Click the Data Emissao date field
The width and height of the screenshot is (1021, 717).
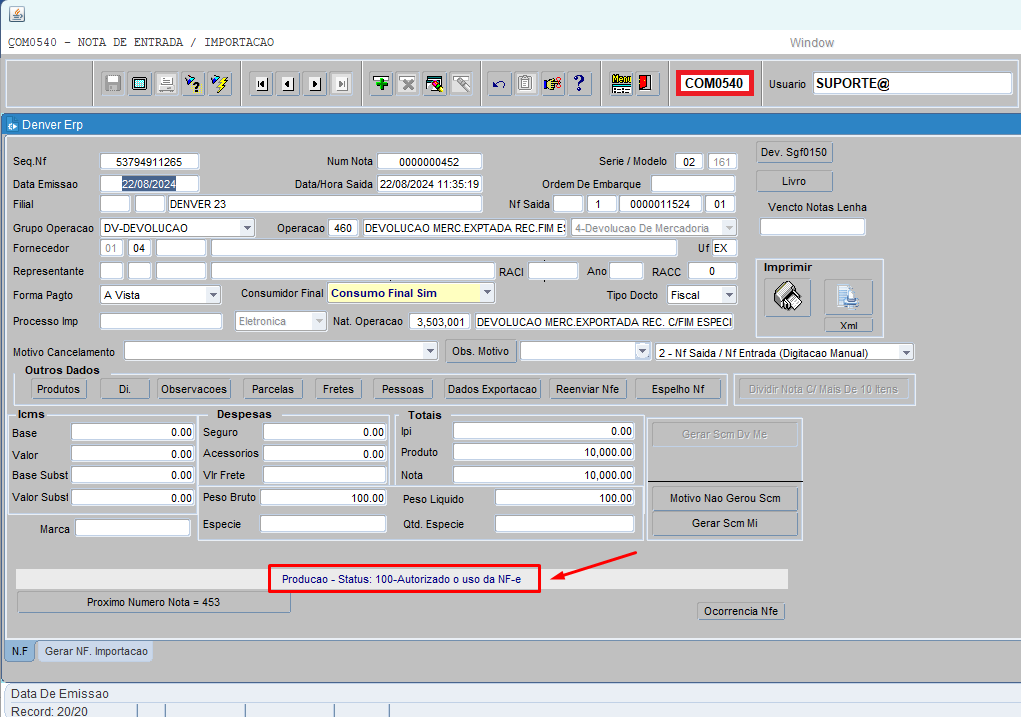[x=149, y=184]
